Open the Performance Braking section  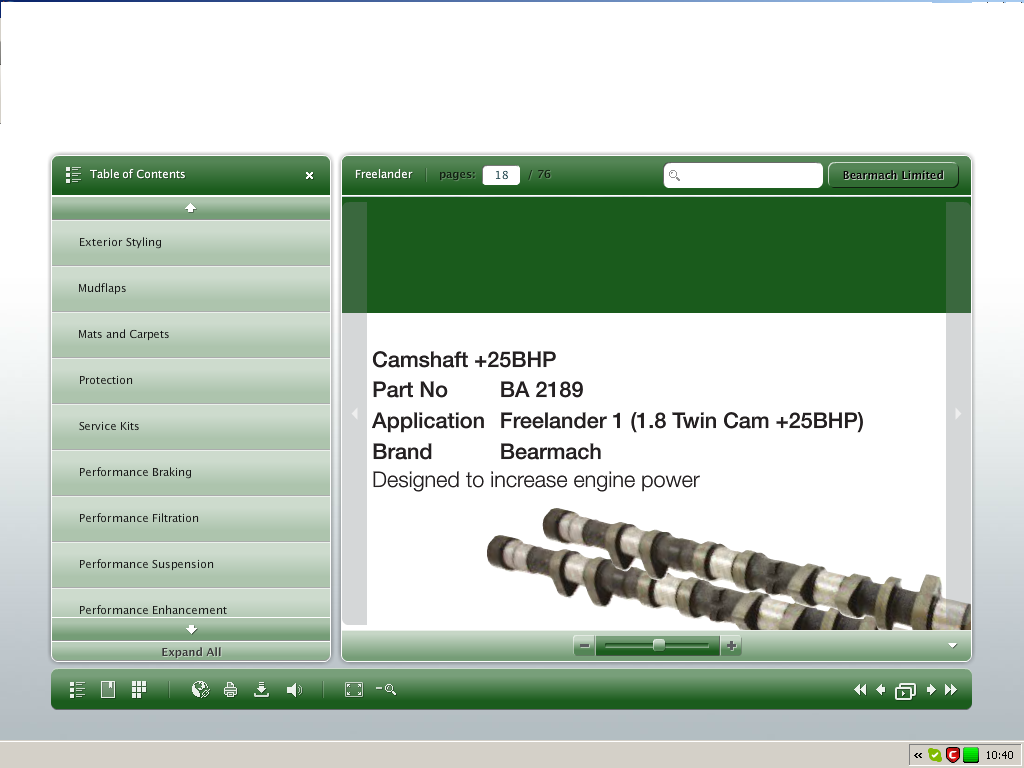point(191,473)
